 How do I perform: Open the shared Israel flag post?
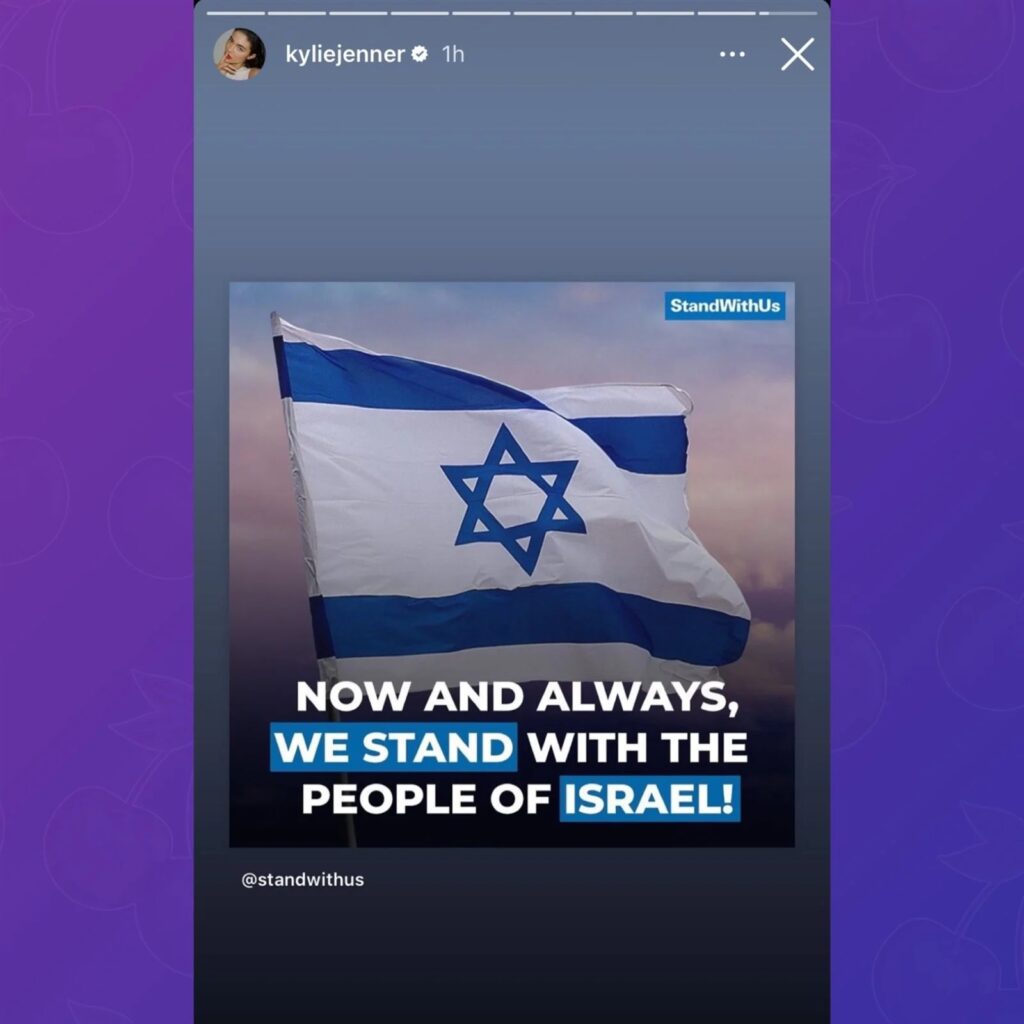(x=512, y=564)
